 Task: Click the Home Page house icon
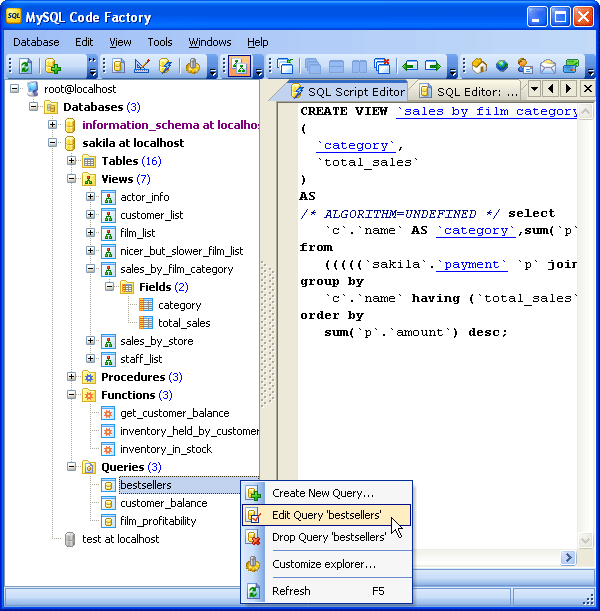(x=479, y=66)
